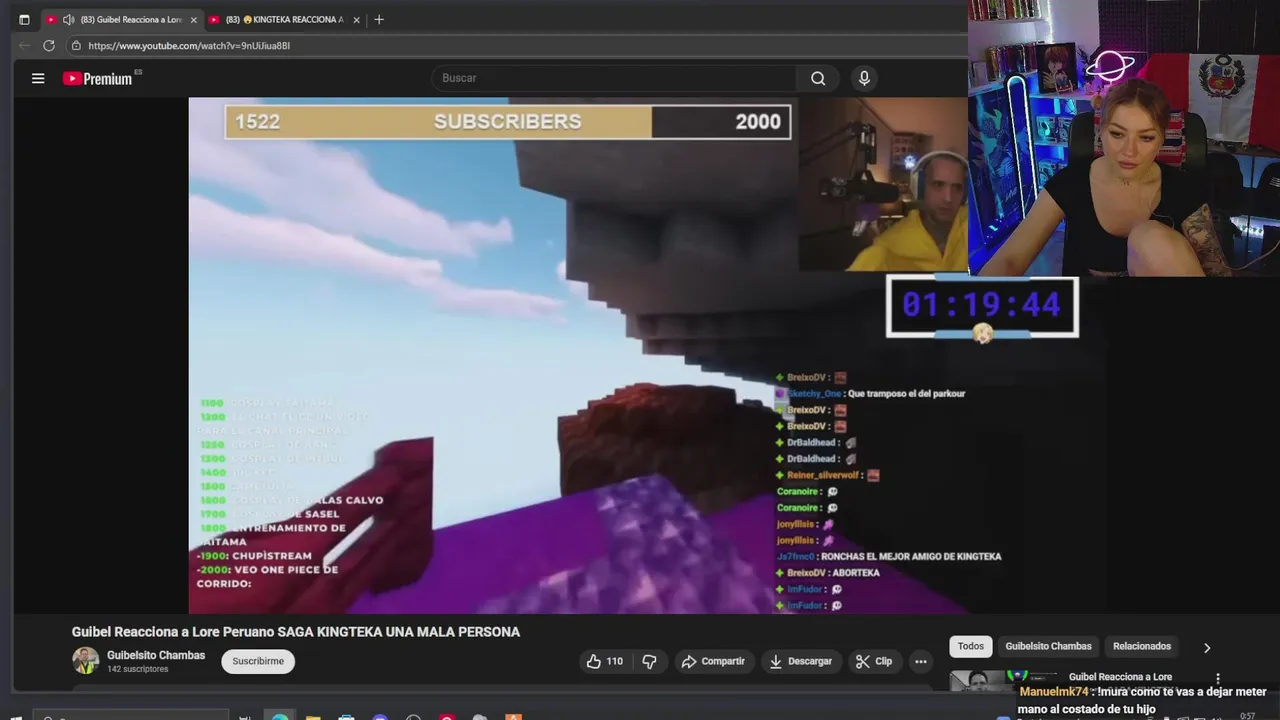Image resolution: width=1280 pixels, height=720 pixels.
Task: Open the tab actions menu icon
Action: point(24,19)
